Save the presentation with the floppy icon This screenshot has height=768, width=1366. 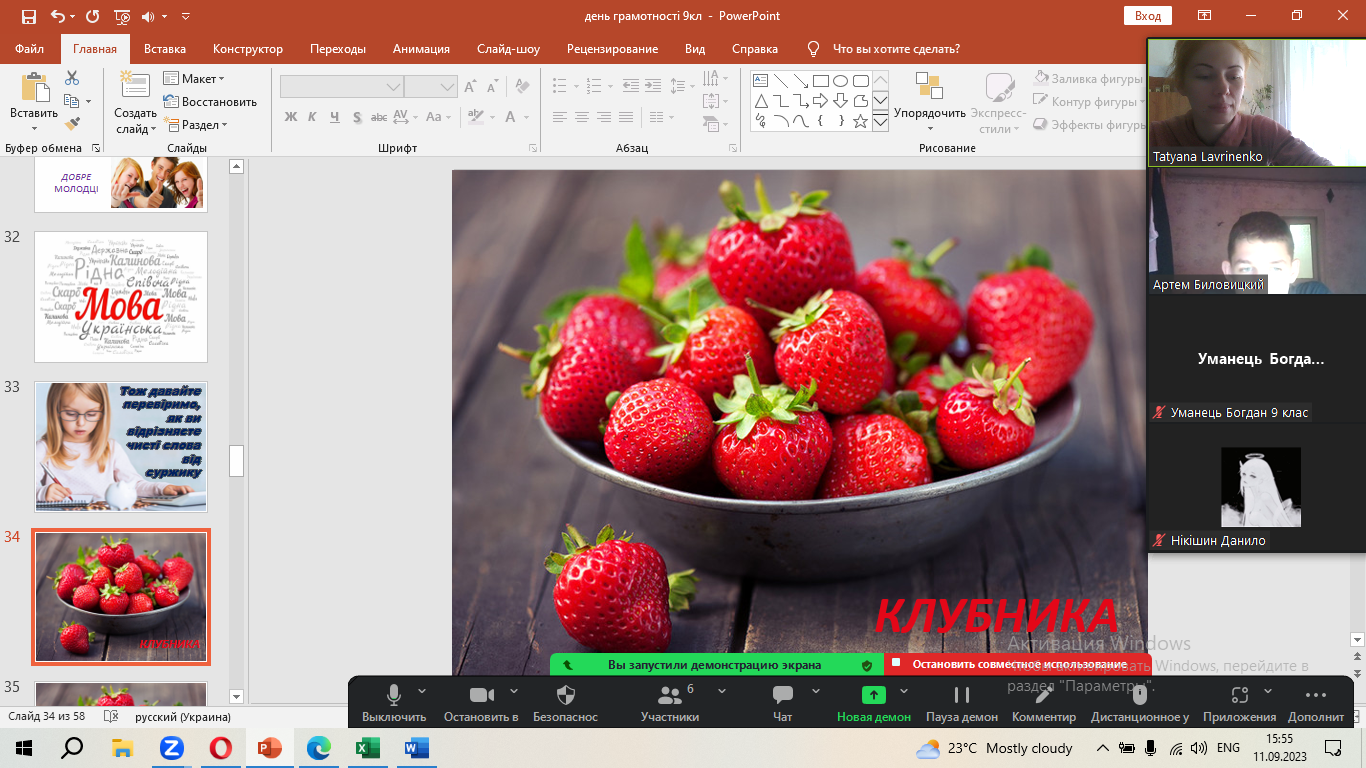[28, 16]
